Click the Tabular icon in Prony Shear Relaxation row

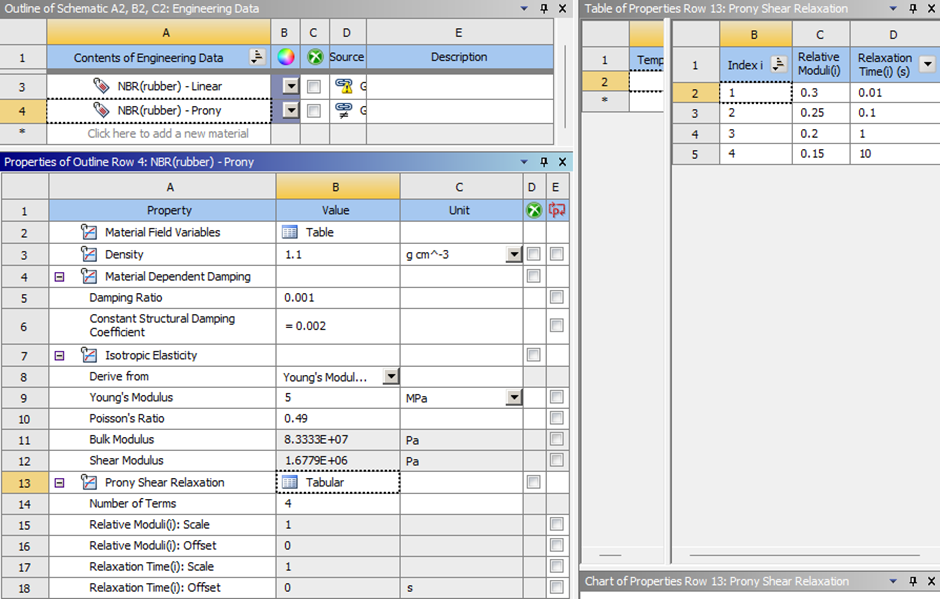tap(290, 482)
